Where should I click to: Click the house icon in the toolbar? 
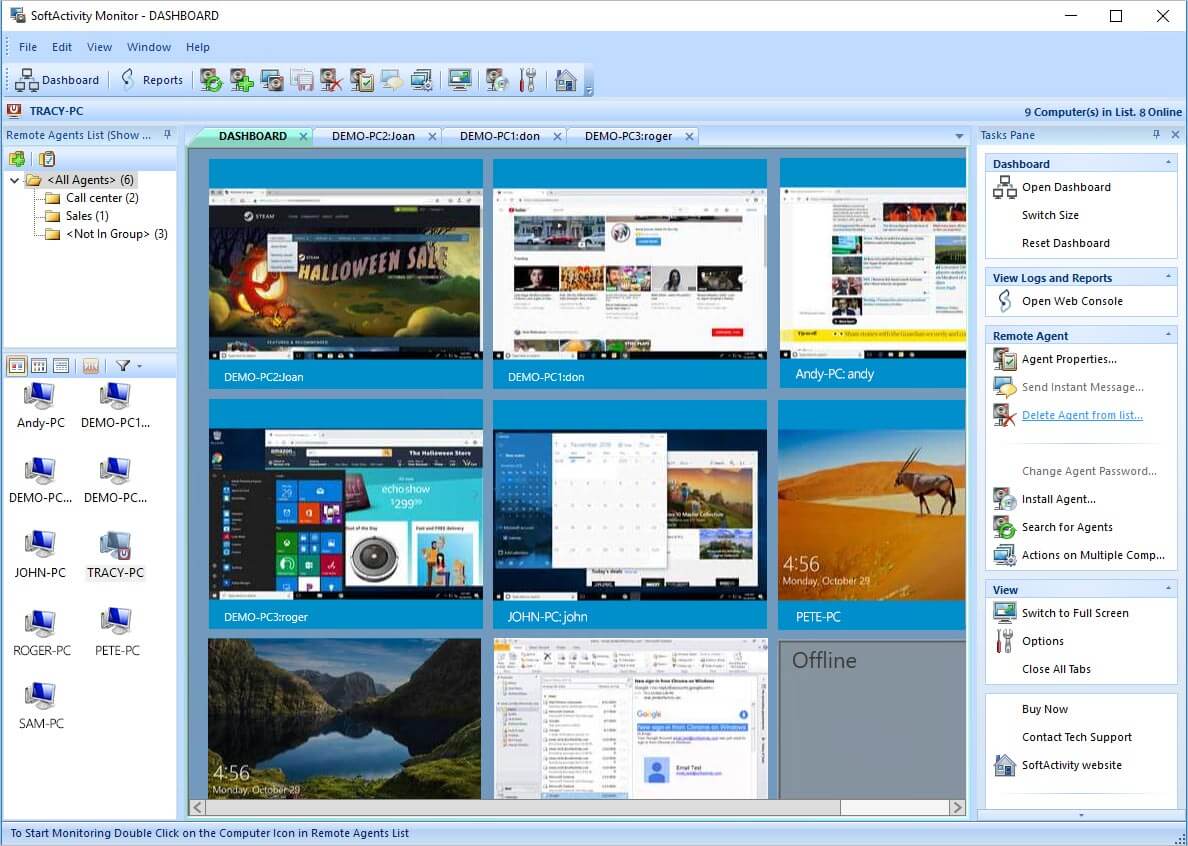coord(566,80)
